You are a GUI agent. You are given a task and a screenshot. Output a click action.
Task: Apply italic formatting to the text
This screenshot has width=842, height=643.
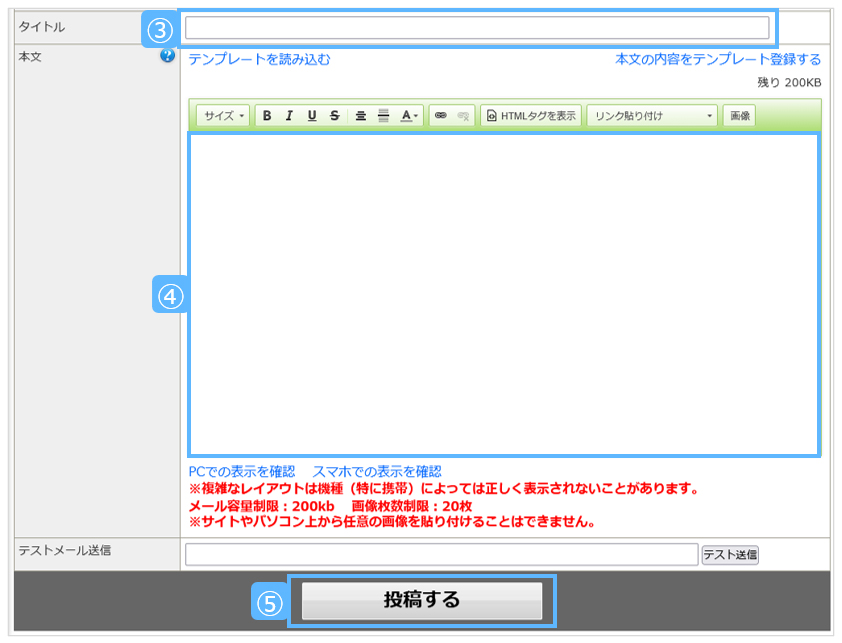point(289,116)
